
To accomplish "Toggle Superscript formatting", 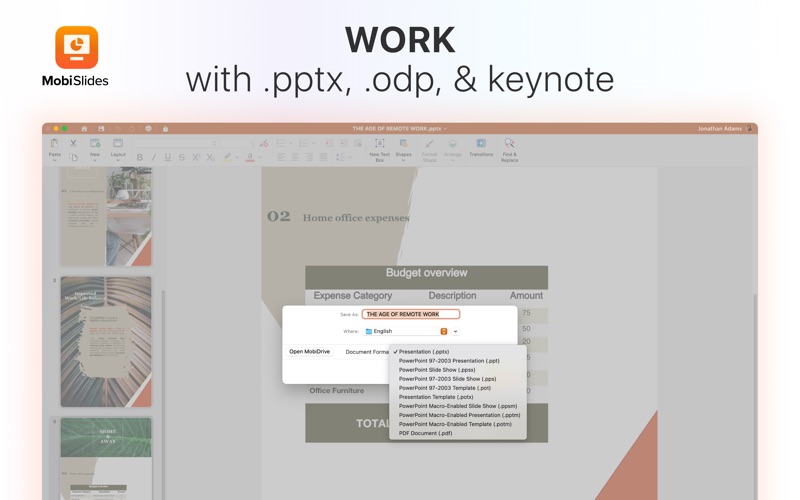I will pyautogui.click(x=196, y=158).
